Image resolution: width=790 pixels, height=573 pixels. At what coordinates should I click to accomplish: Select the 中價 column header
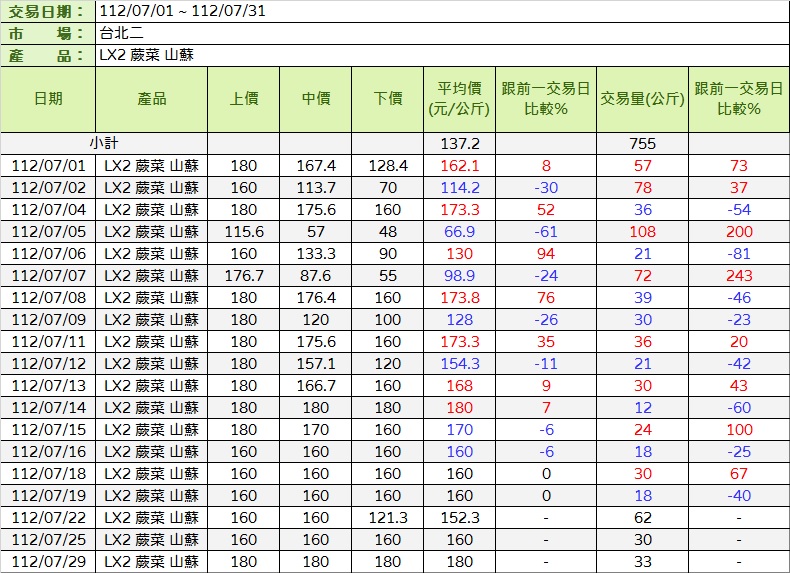[x=316, y=99]
